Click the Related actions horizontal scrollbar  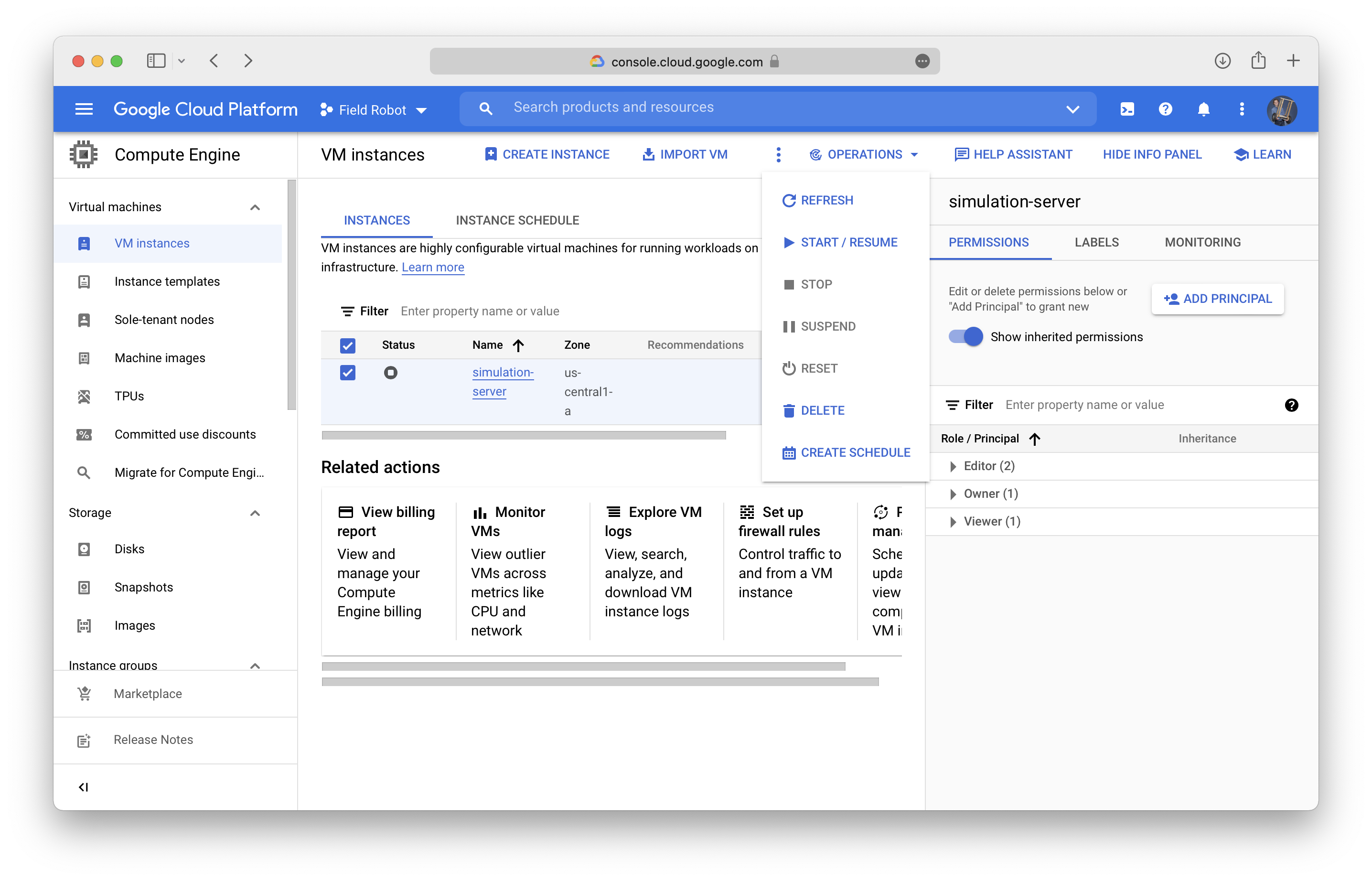[583, 667]
